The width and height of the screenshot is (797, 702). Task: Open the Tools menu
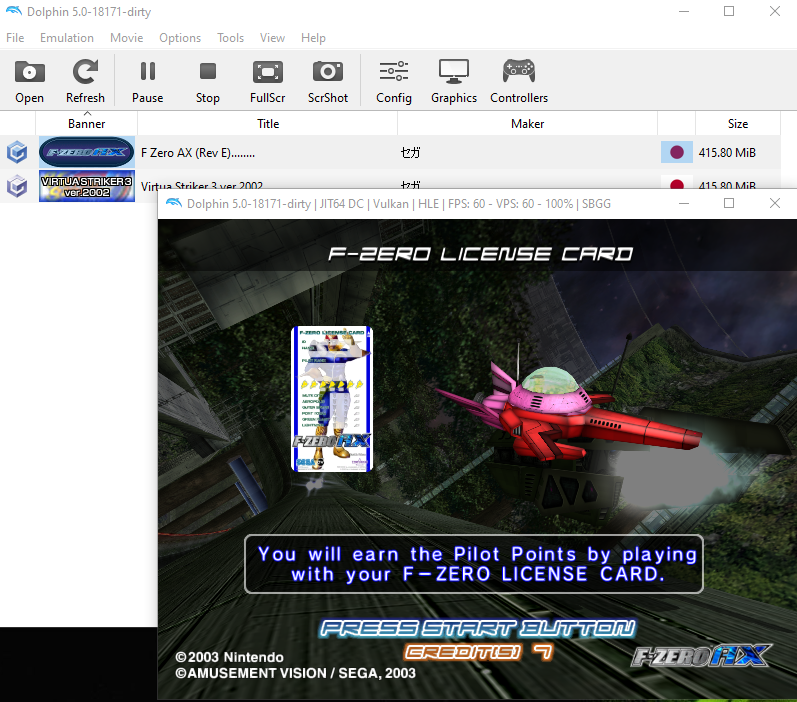(230, 38)
